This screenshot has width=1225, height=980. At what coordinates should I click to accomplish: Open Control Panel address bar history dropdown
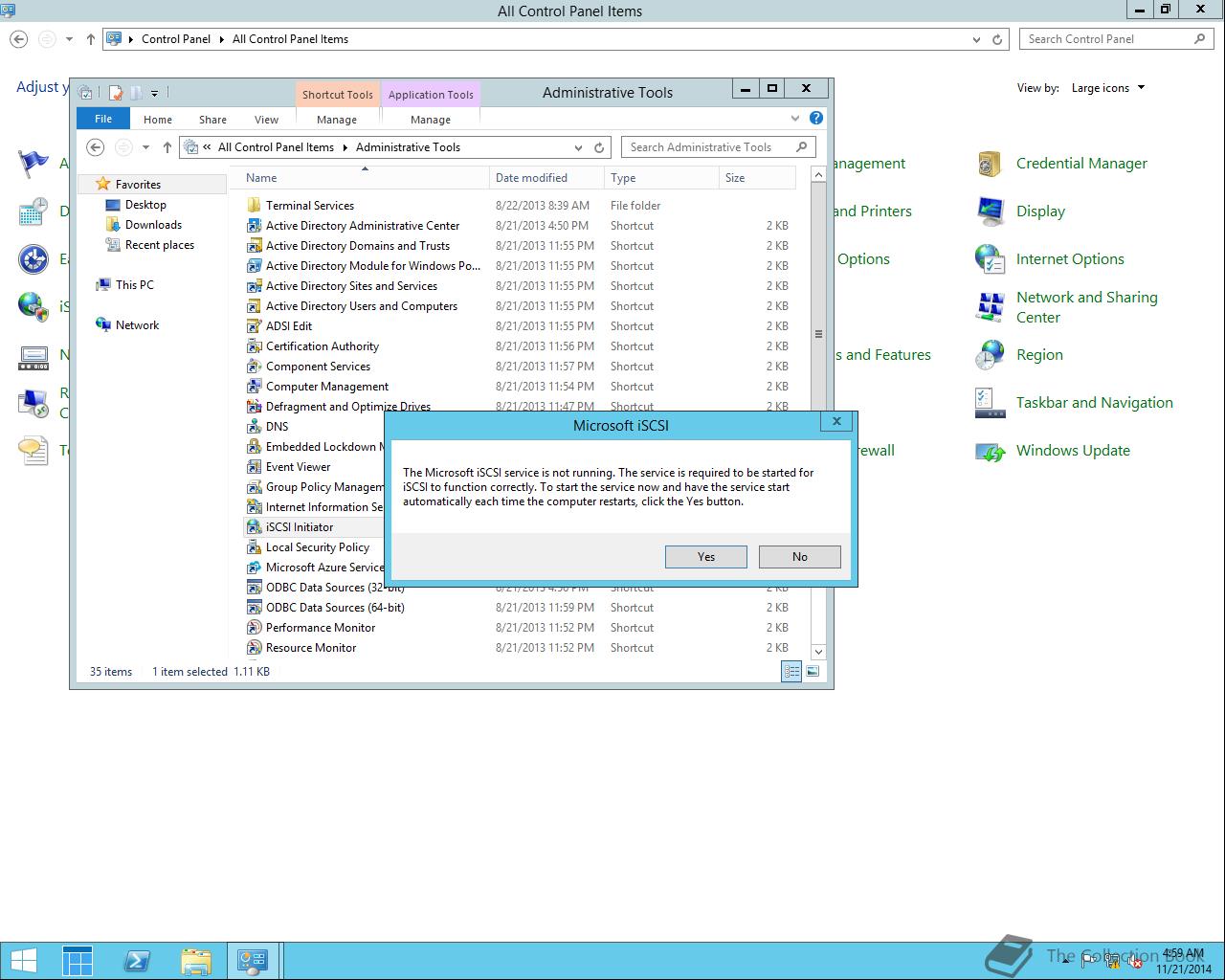(976, 39)
